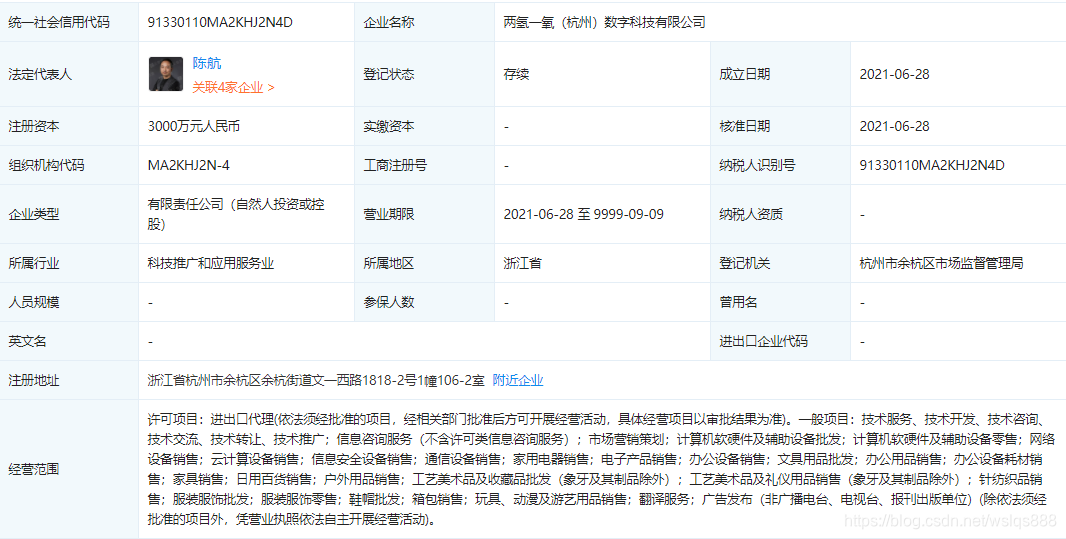
Task: Open 附近企业 nearby companies link
Action: (517, 381)
